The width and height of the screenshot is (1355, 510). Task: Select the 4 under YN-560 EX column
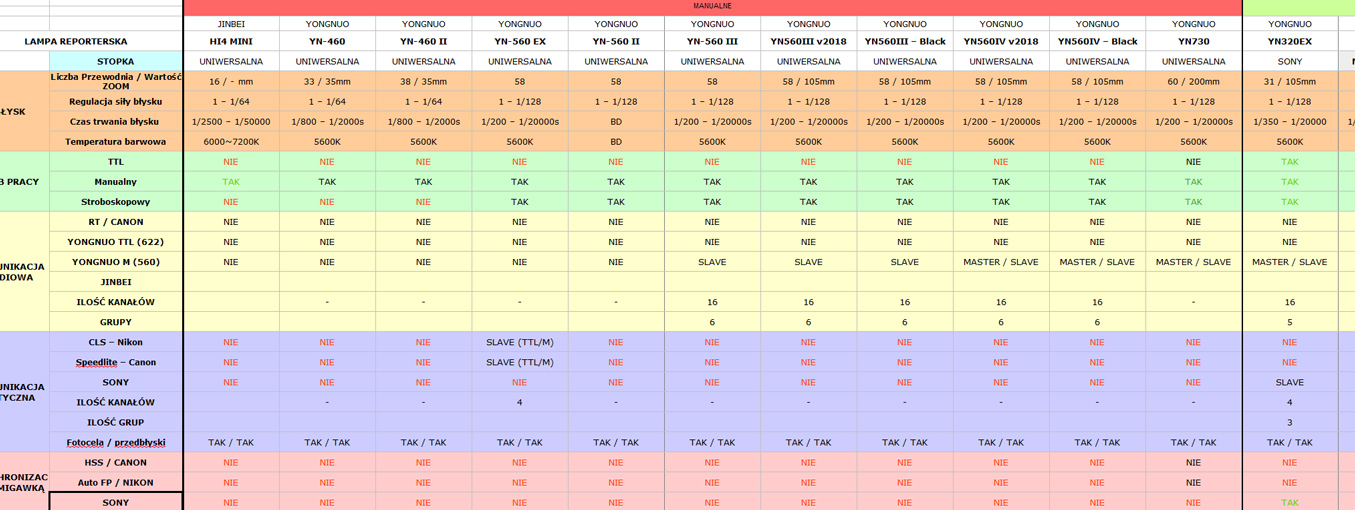(520, 402)
